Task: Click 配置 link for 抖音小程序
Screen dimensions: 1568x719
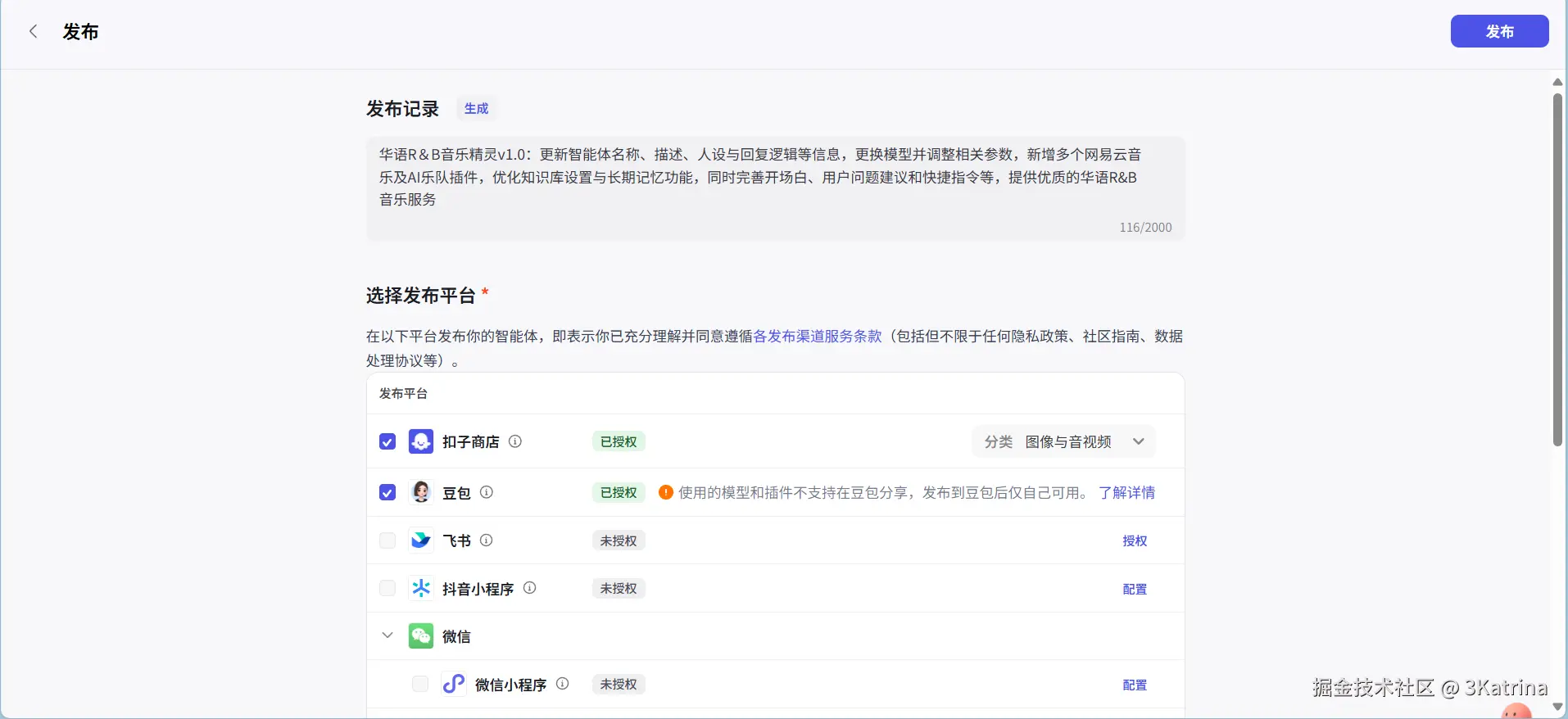Action: tap(1135, 589)
